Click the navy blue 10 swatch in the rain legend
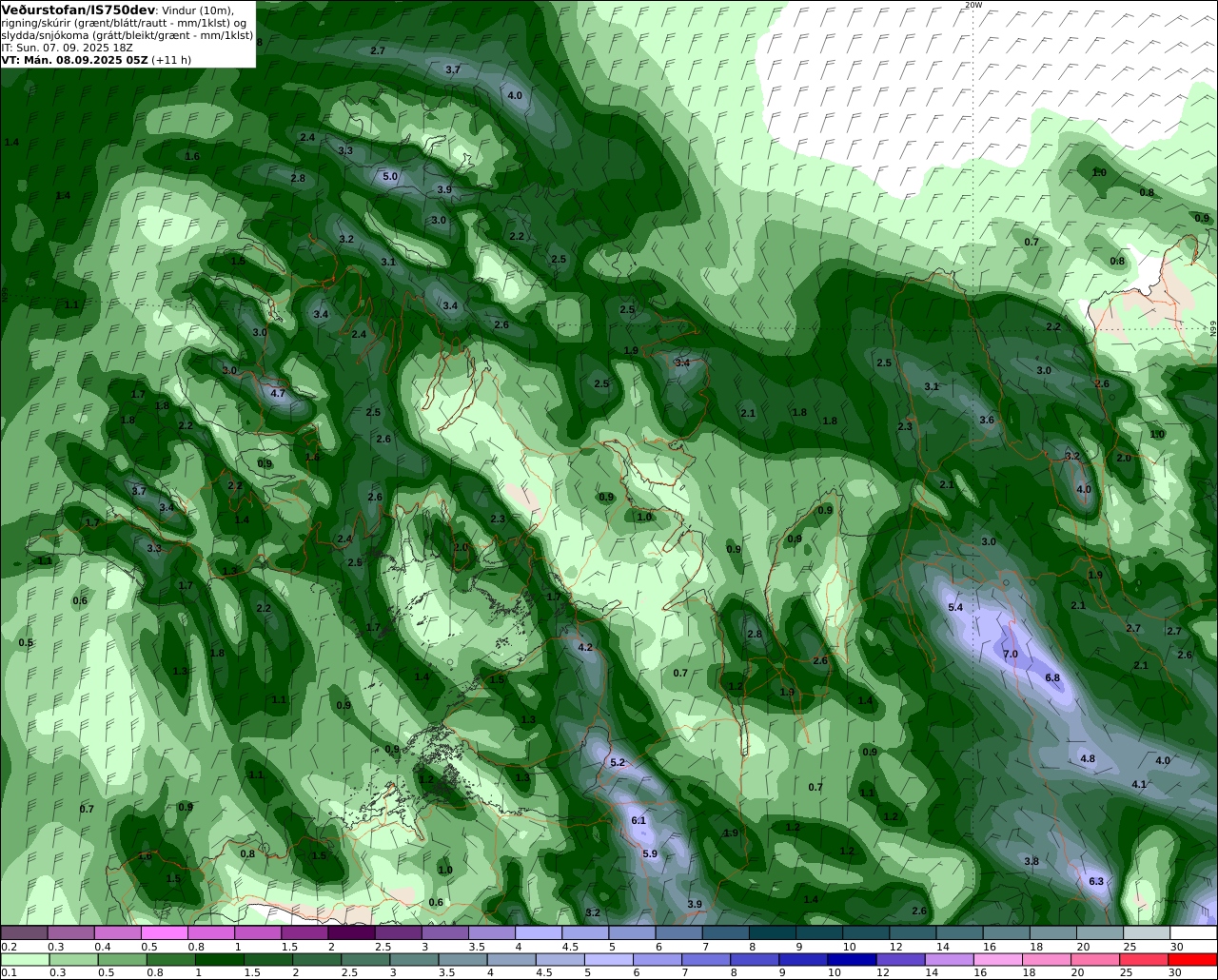 pyautogui.click(x=850, y=960)
